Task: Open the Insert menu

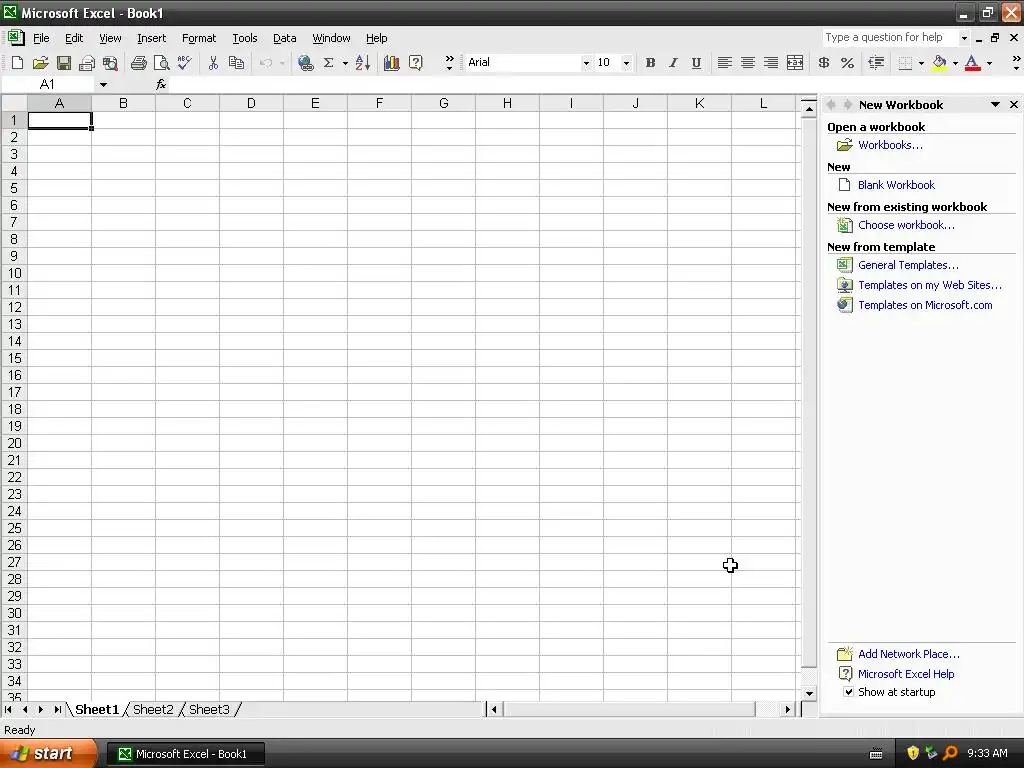Action: pyautogui.click(x=152, y=38)
